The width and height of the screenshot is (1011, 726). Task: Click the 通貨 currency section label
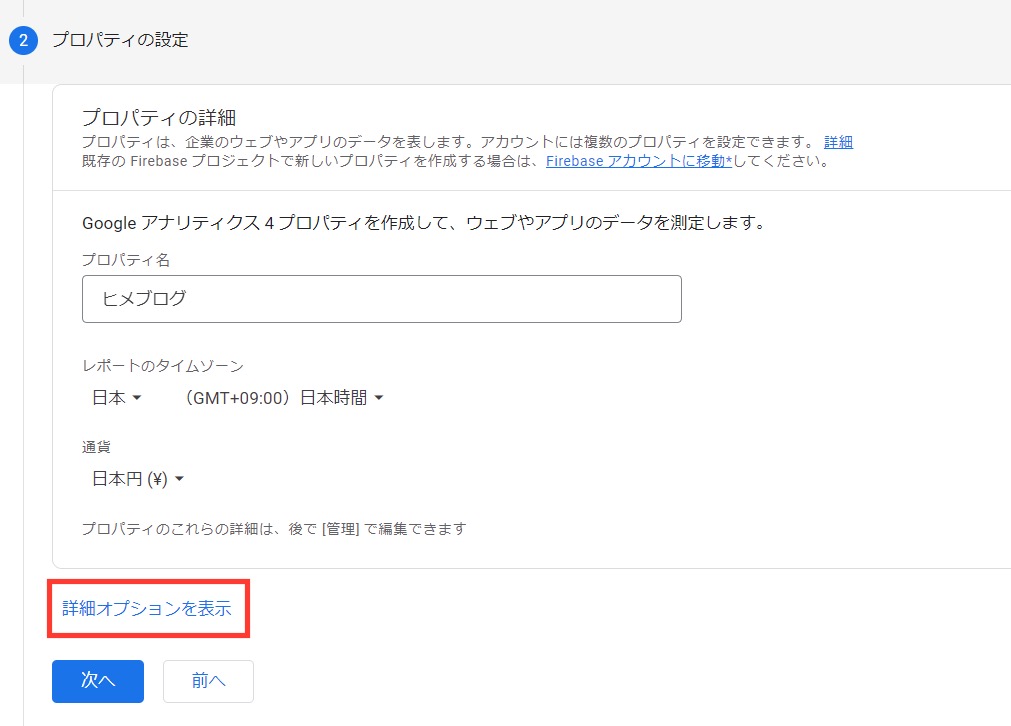(95, 447)
